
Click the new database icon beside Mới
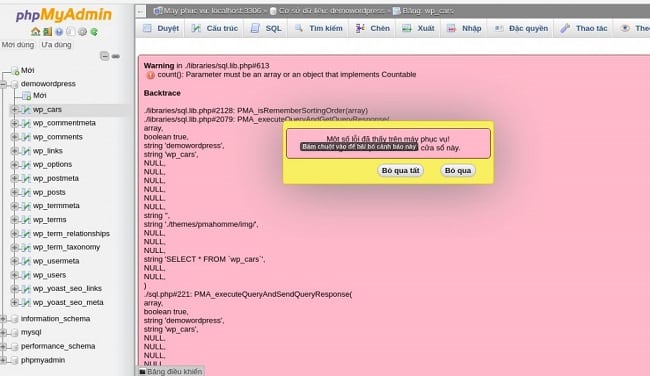coord(15,70)
